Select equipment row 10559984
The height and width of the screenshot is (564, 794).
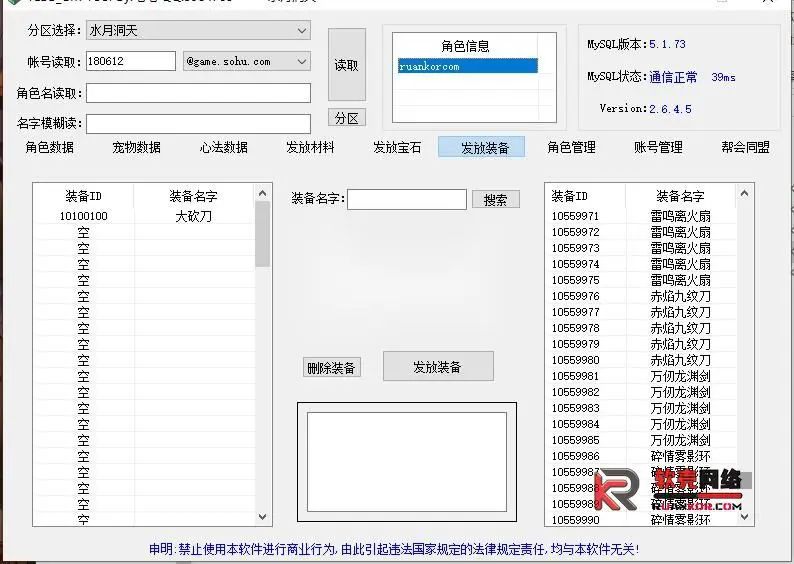pos(642,424)
